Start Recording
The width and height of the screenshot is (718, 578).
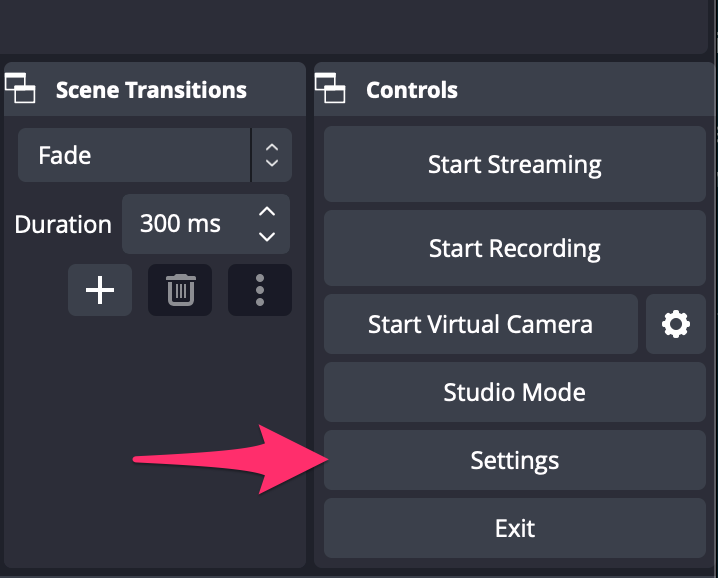[515, 248]
